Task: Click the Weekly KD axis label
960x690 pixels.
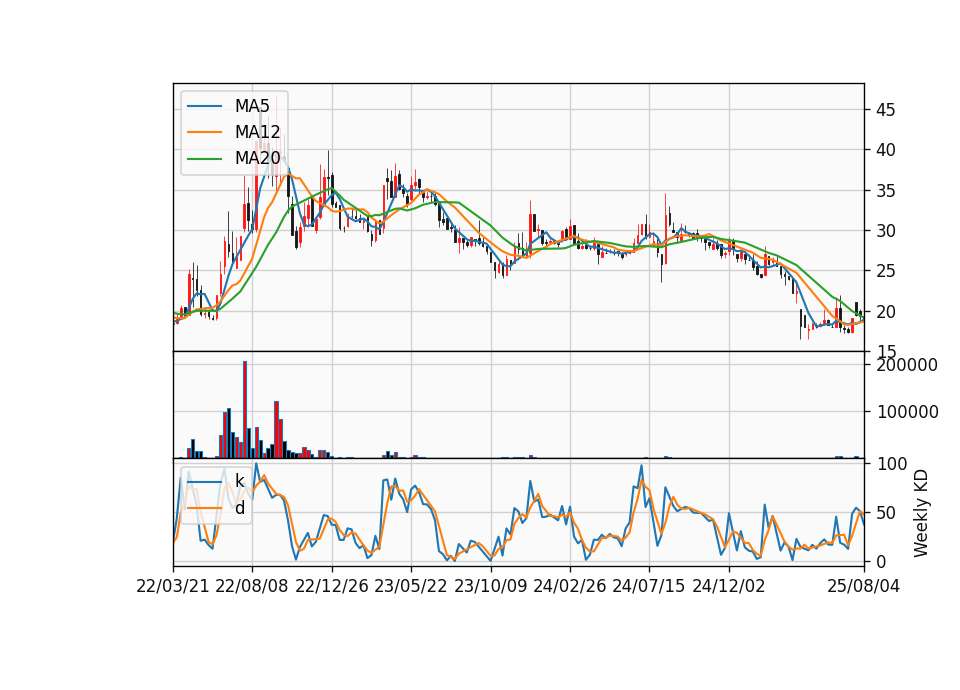Action: pos(921,513)
